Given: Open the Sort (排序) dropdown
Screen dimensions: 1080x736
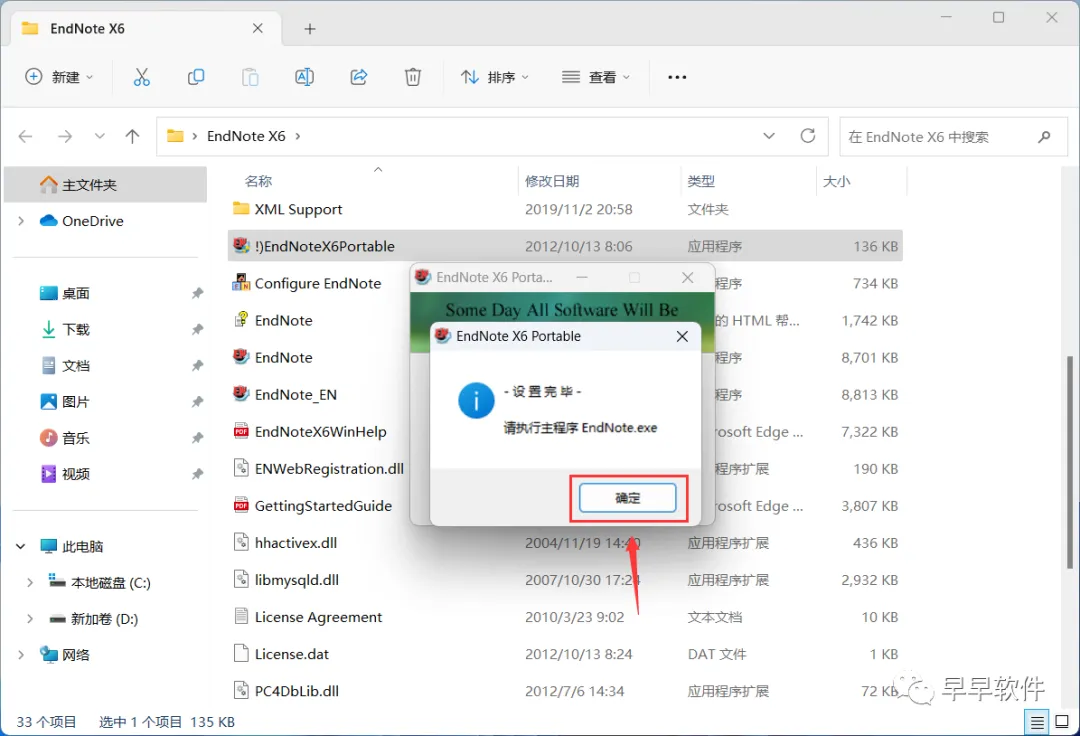Looking at the screenshot, I should (x=495, y=77).
